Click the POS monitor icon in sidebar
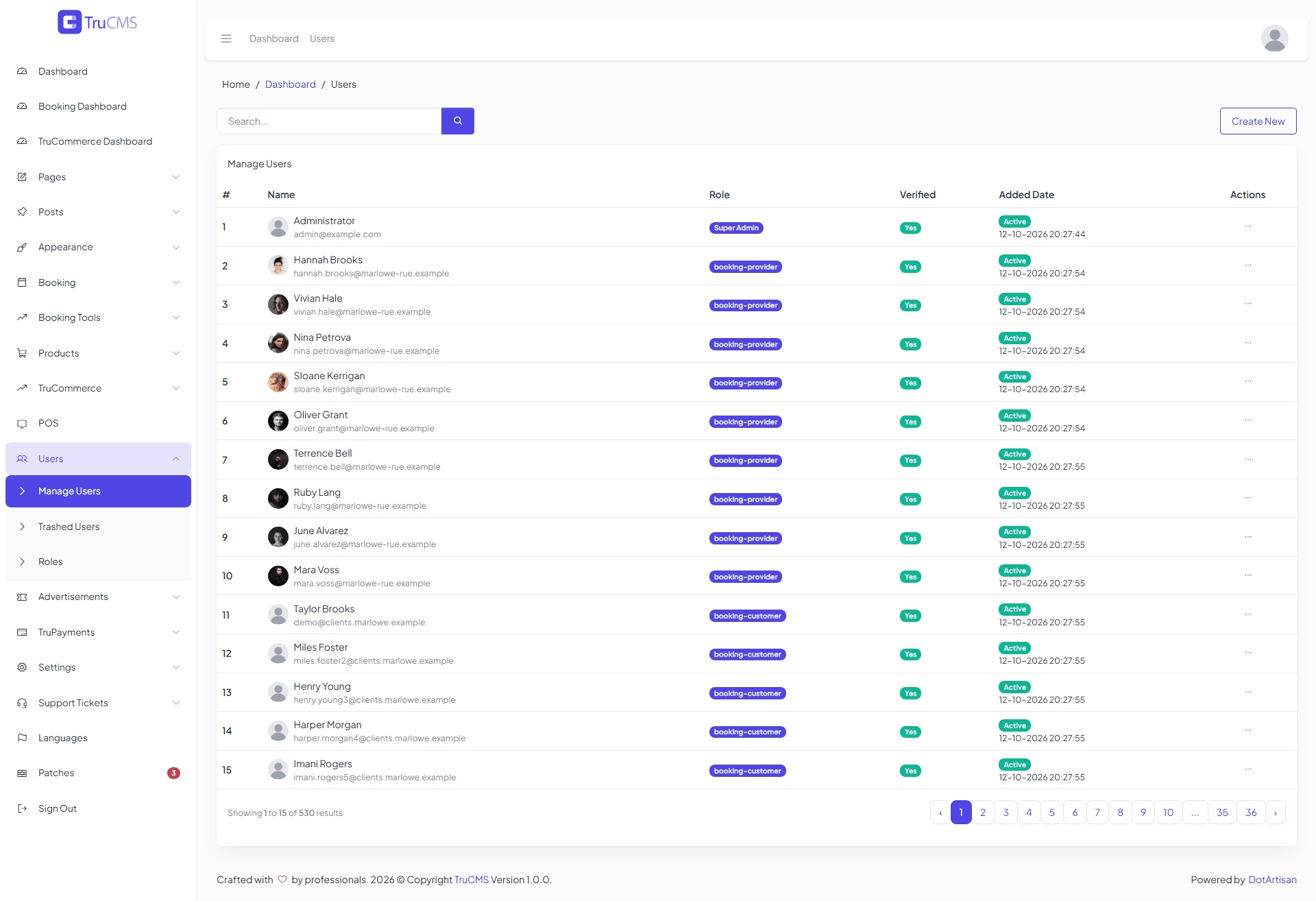Viewport: 1316px width, 901px height. point(22,423)
